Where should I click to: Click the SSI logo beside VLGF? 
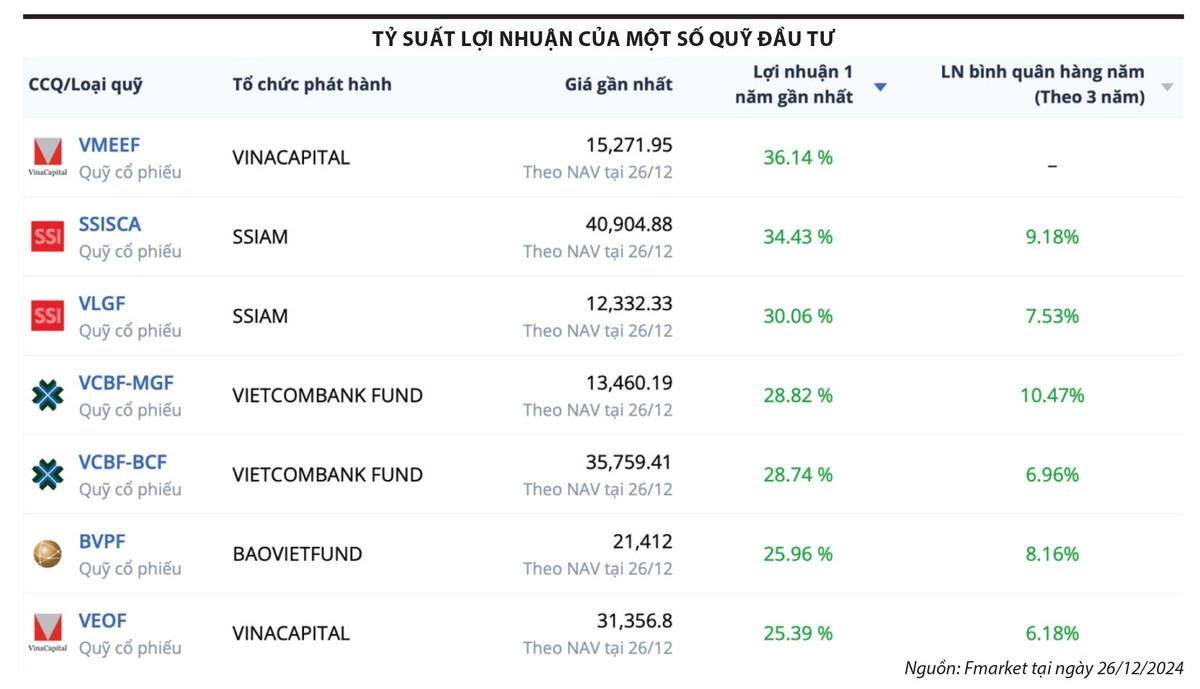[x=47, y=316]
